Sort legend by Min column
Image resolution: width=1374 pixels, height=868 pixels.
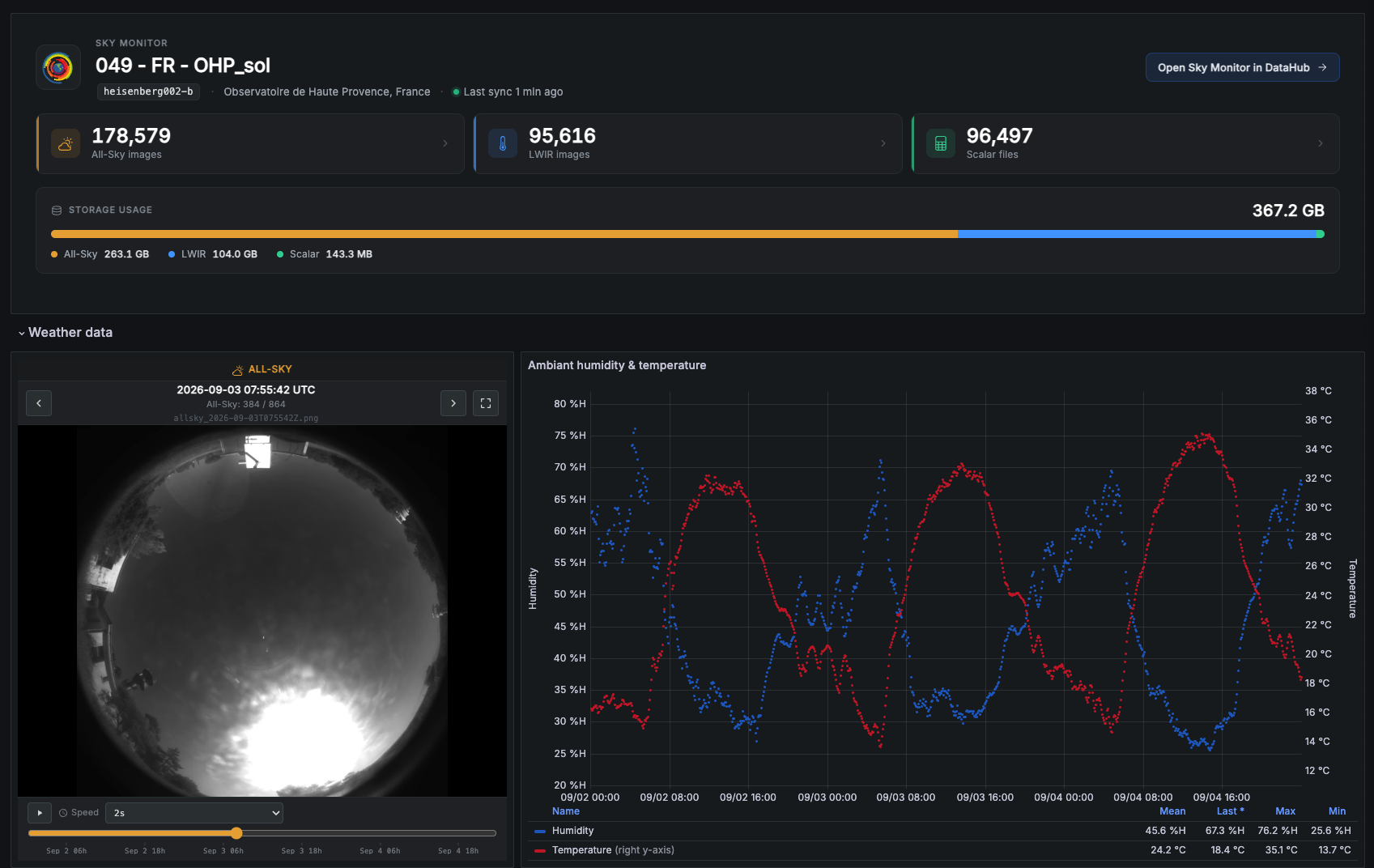(1337, 811)
